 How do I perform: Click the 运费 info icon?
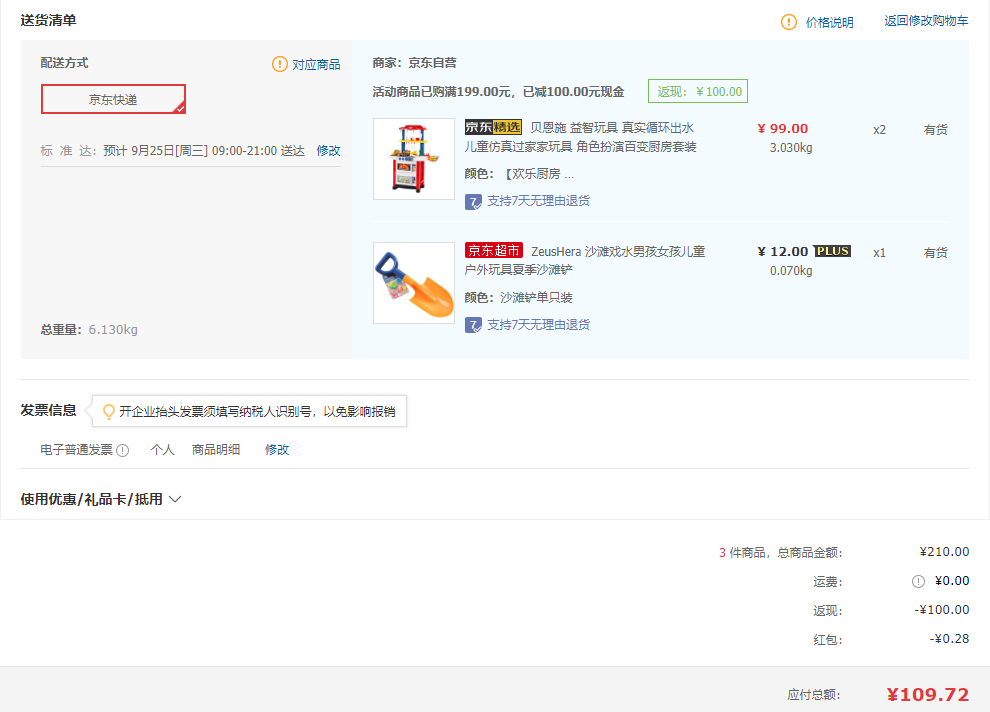[918, 582]
